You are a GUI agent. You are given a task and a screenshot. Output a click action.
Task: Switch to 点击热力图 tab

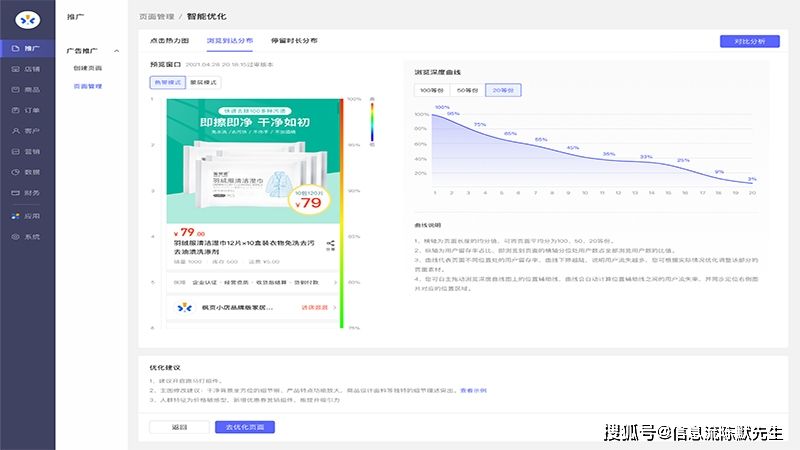coord(169,41)
